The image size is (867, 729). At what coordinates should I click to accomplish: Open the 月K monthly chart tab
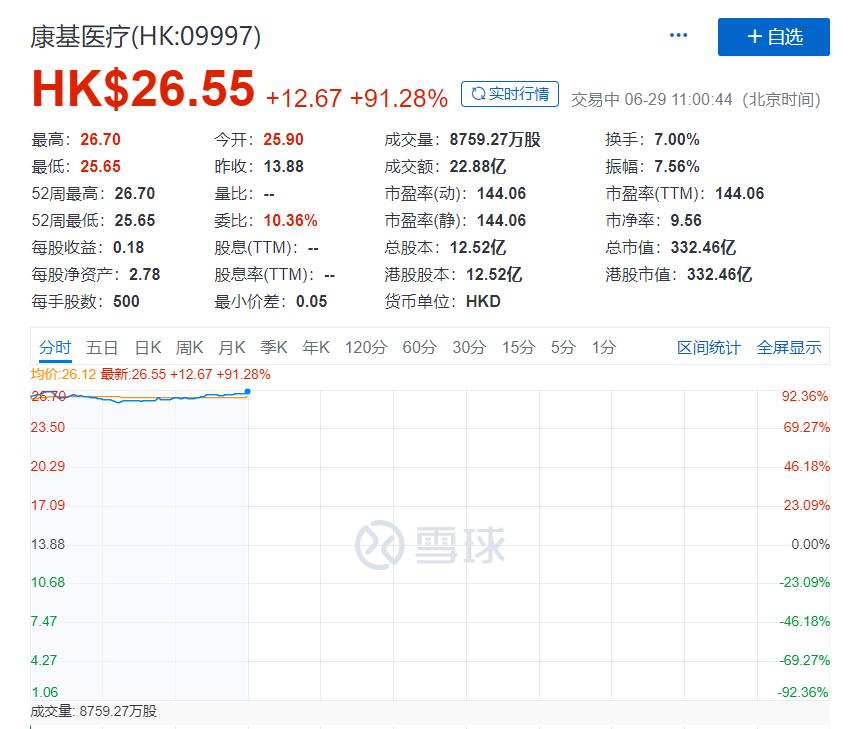pos(232,348)
